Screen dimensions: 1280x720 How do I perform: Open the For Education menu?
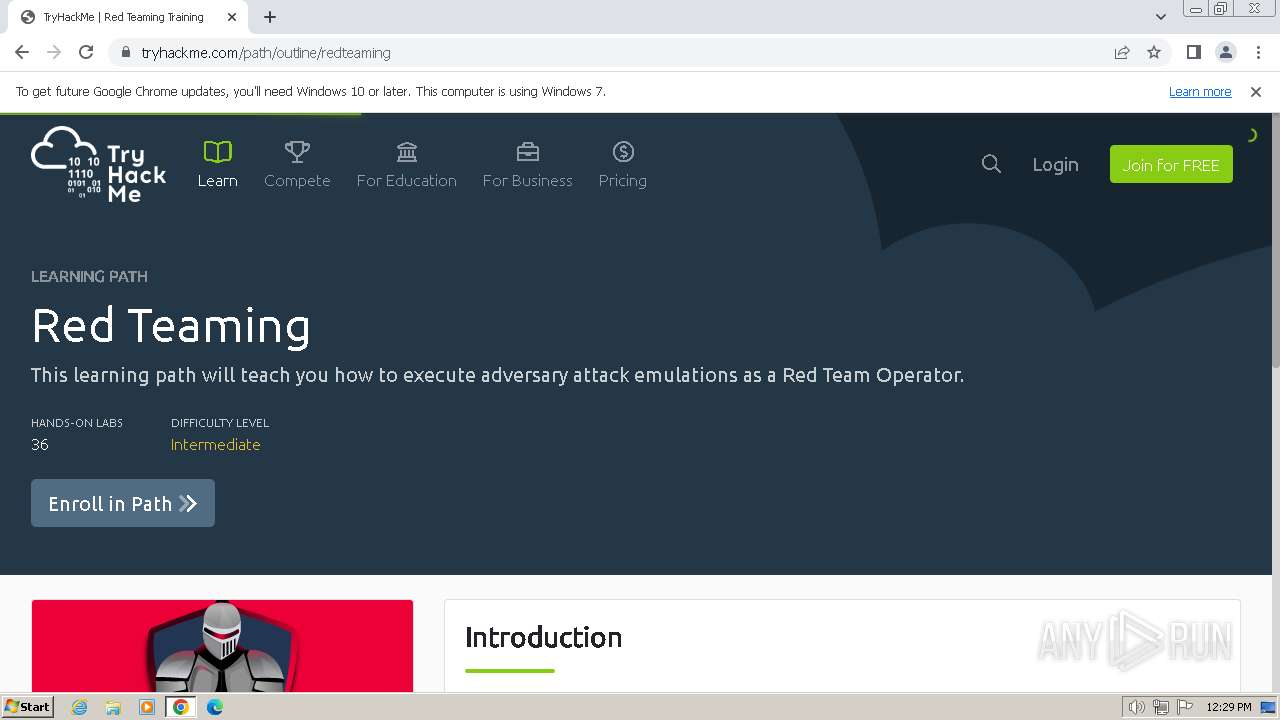[406, 165]
